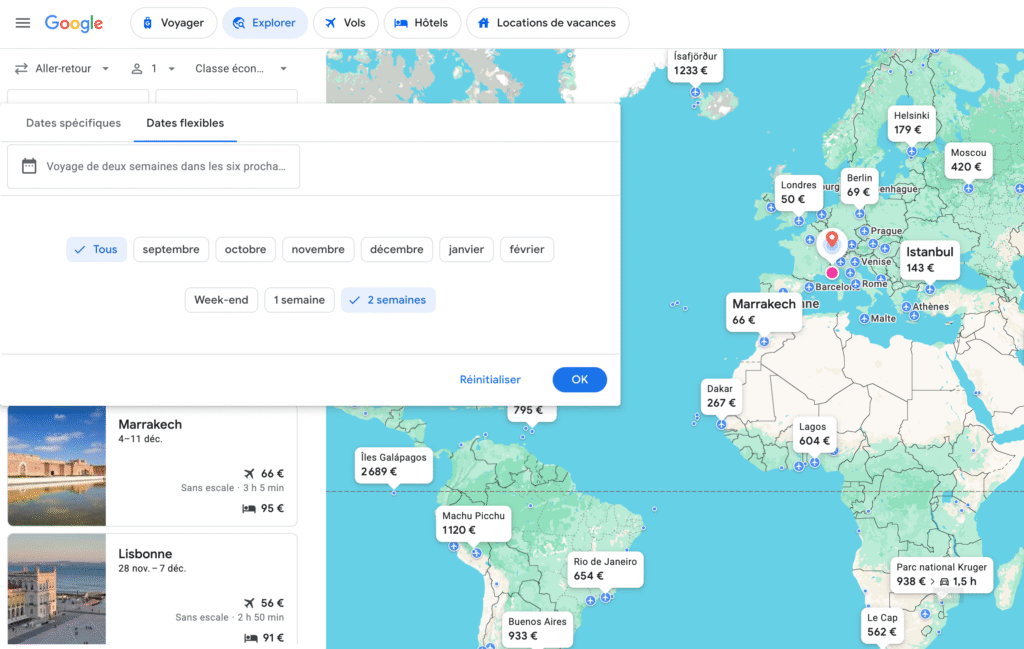Choose the 1 semaine duration chip
This screenshot has width=1024, height=649.
(x=299, y=300)
